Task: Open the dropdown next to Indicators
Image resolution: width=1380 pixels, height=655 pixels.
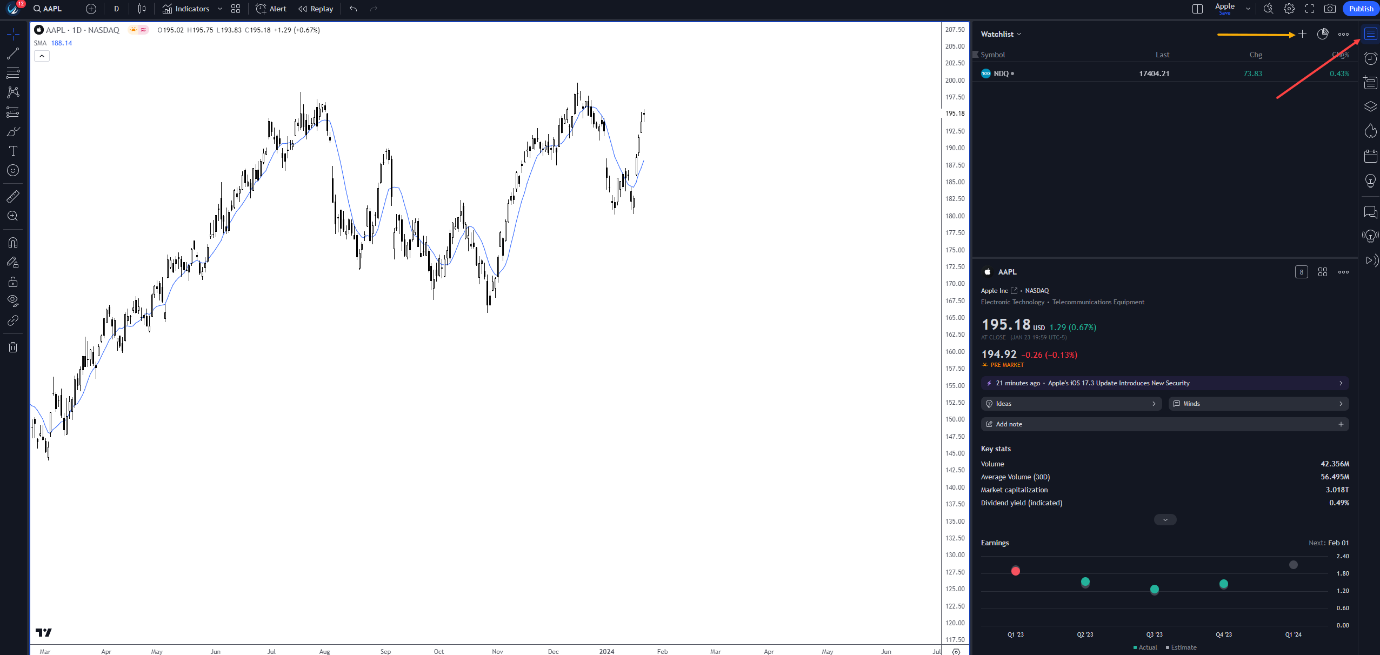Action: point(219,8)
